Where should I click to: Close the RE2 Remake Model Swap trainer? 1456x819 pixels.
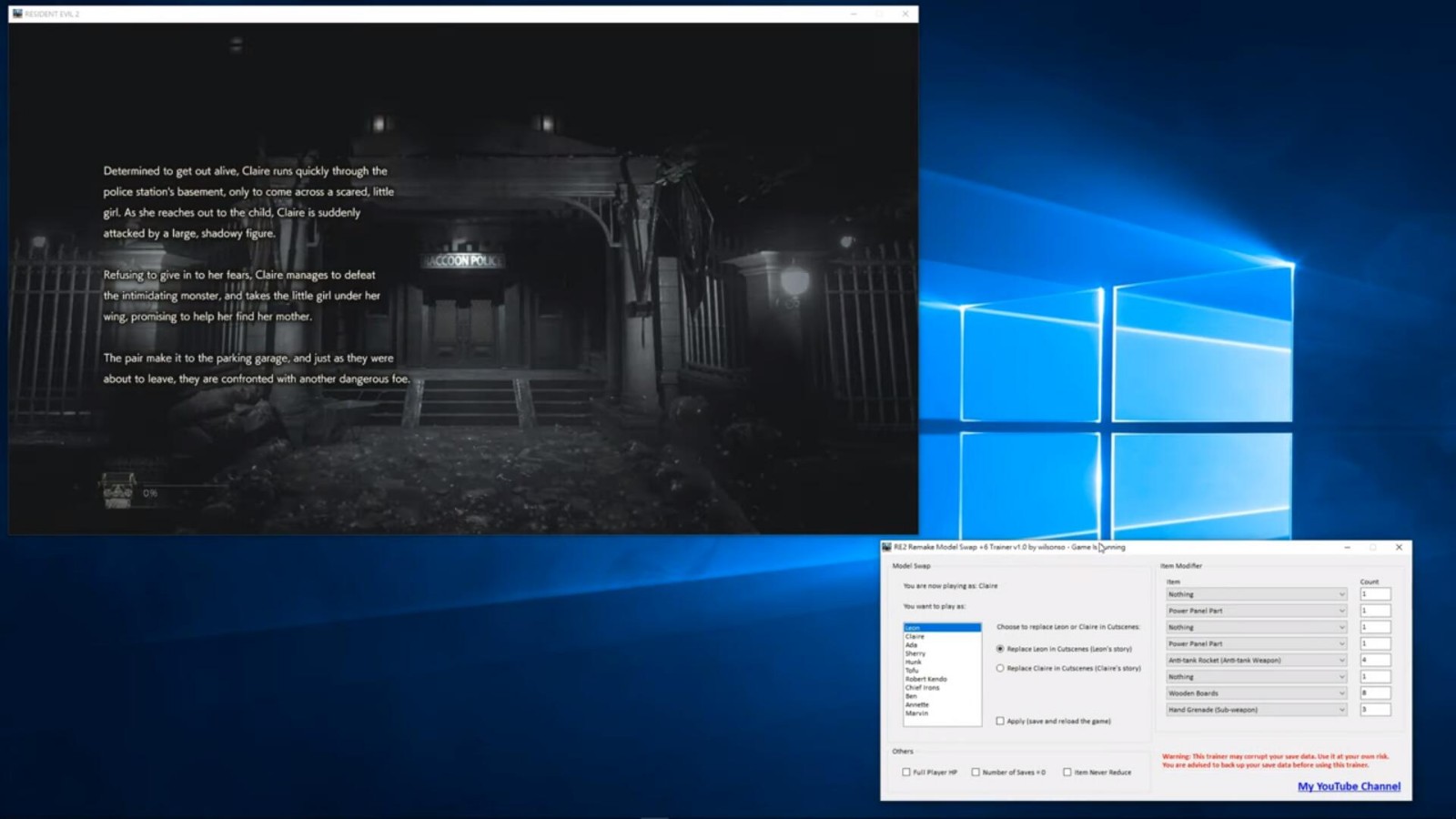pos(1399,547)
